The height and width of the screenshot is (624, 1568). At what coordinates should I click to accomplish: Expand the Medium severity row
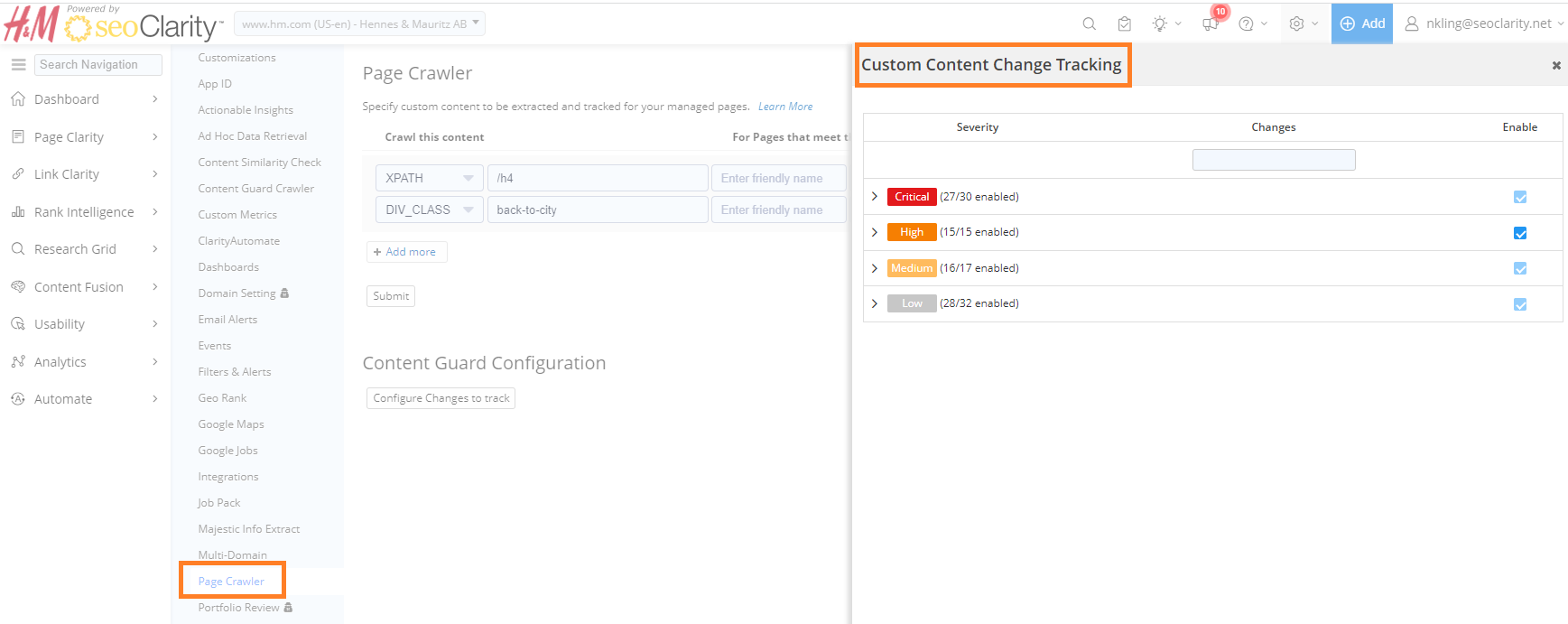[874, 268]
